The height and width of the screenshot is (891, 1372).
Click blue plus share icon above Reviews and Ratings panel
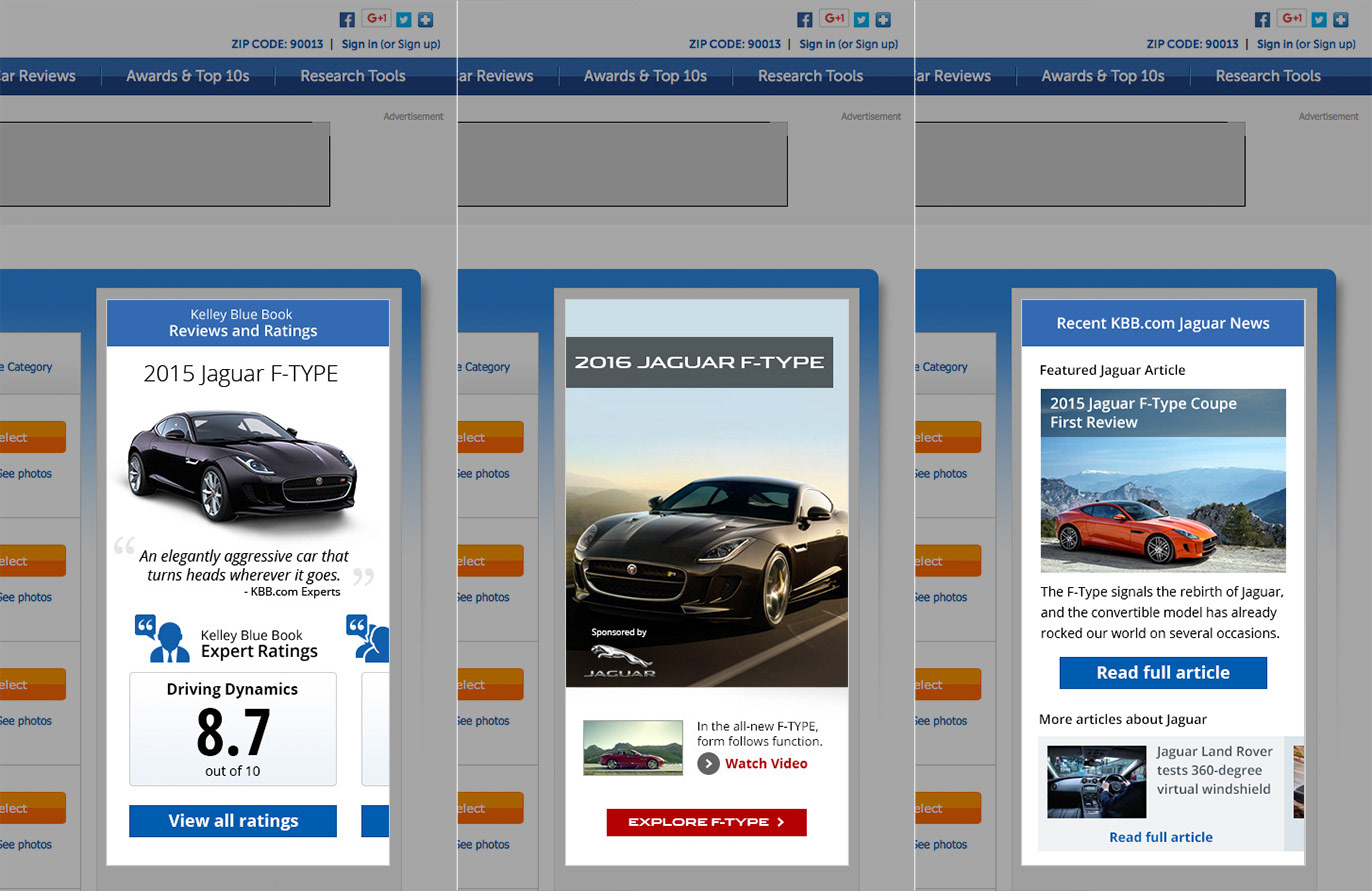425,19
